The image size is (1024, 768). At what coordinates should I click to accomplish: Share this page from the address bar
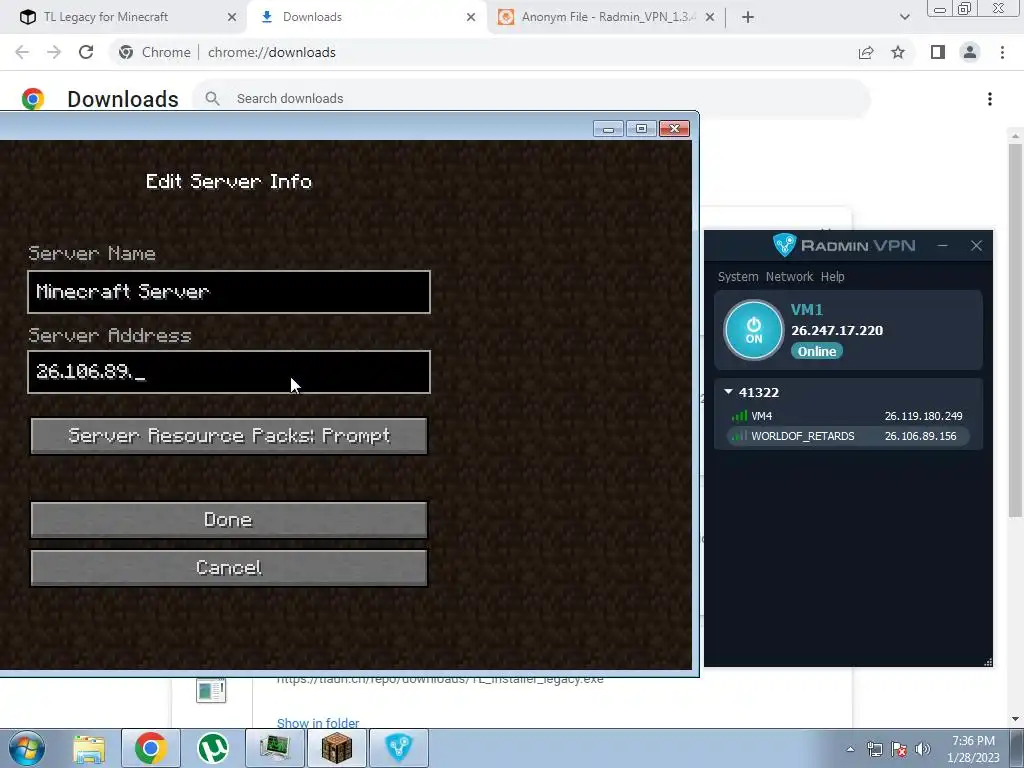(866, 52)
